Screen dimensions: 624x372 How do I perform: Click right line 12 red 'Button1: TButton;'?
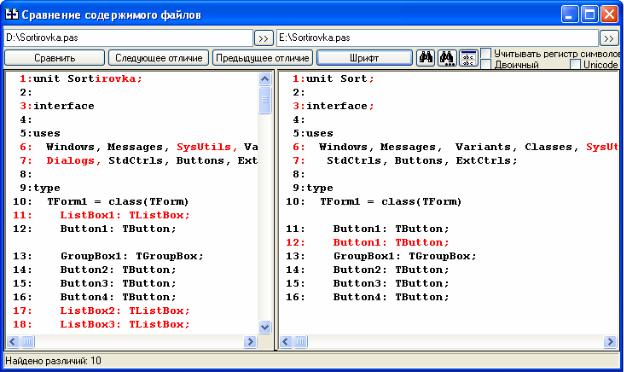[x=391, y=242]
